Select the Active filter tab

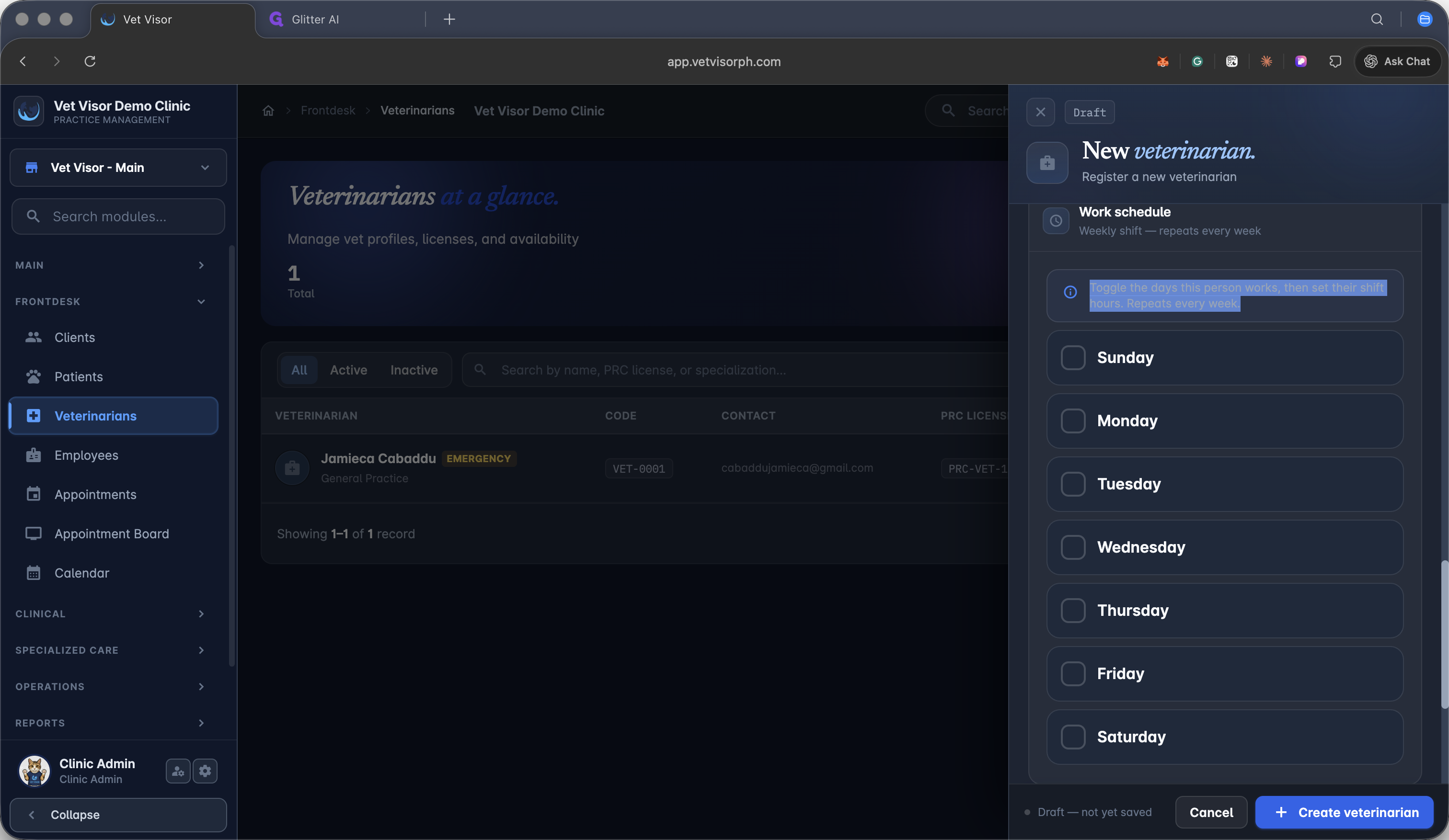(x=348, y=370)
